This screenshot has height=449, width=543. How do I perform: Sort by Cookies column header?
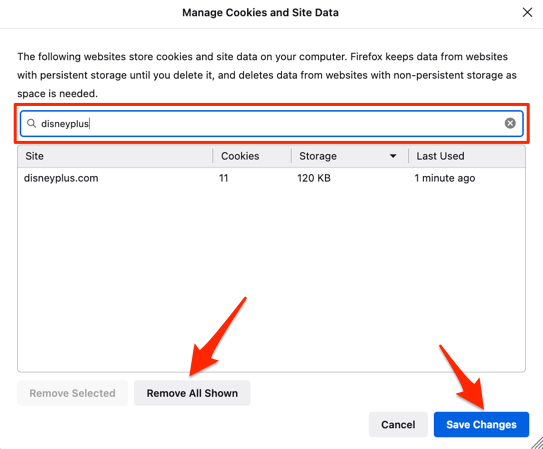[x=252, y=156]
